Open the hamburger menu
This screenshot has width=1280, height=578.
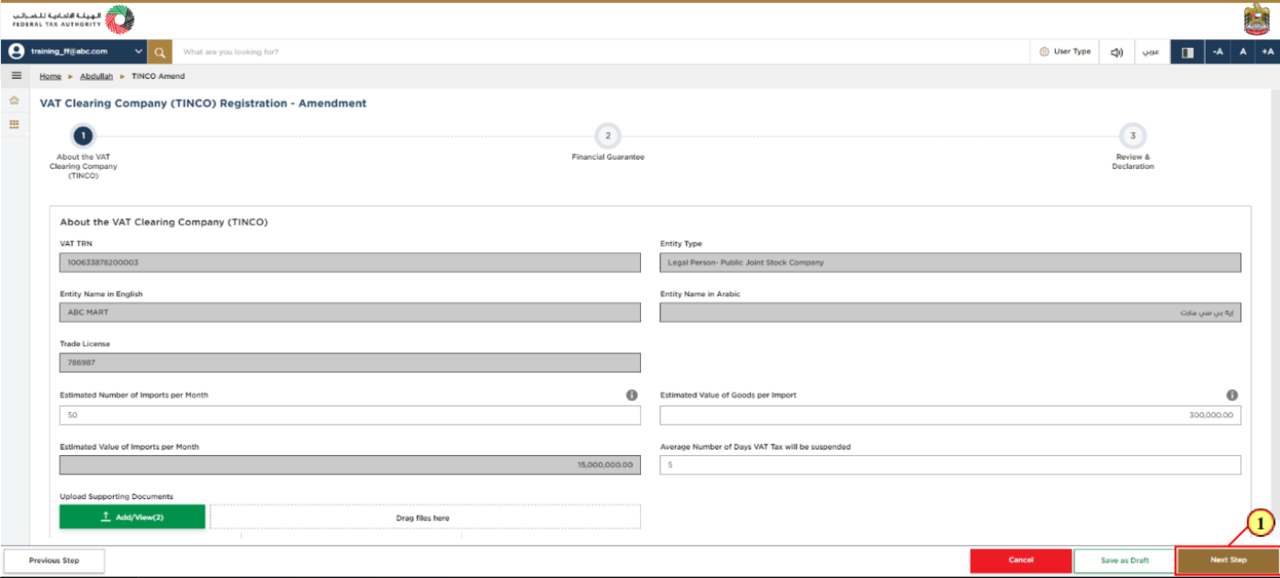coord(16,76)
